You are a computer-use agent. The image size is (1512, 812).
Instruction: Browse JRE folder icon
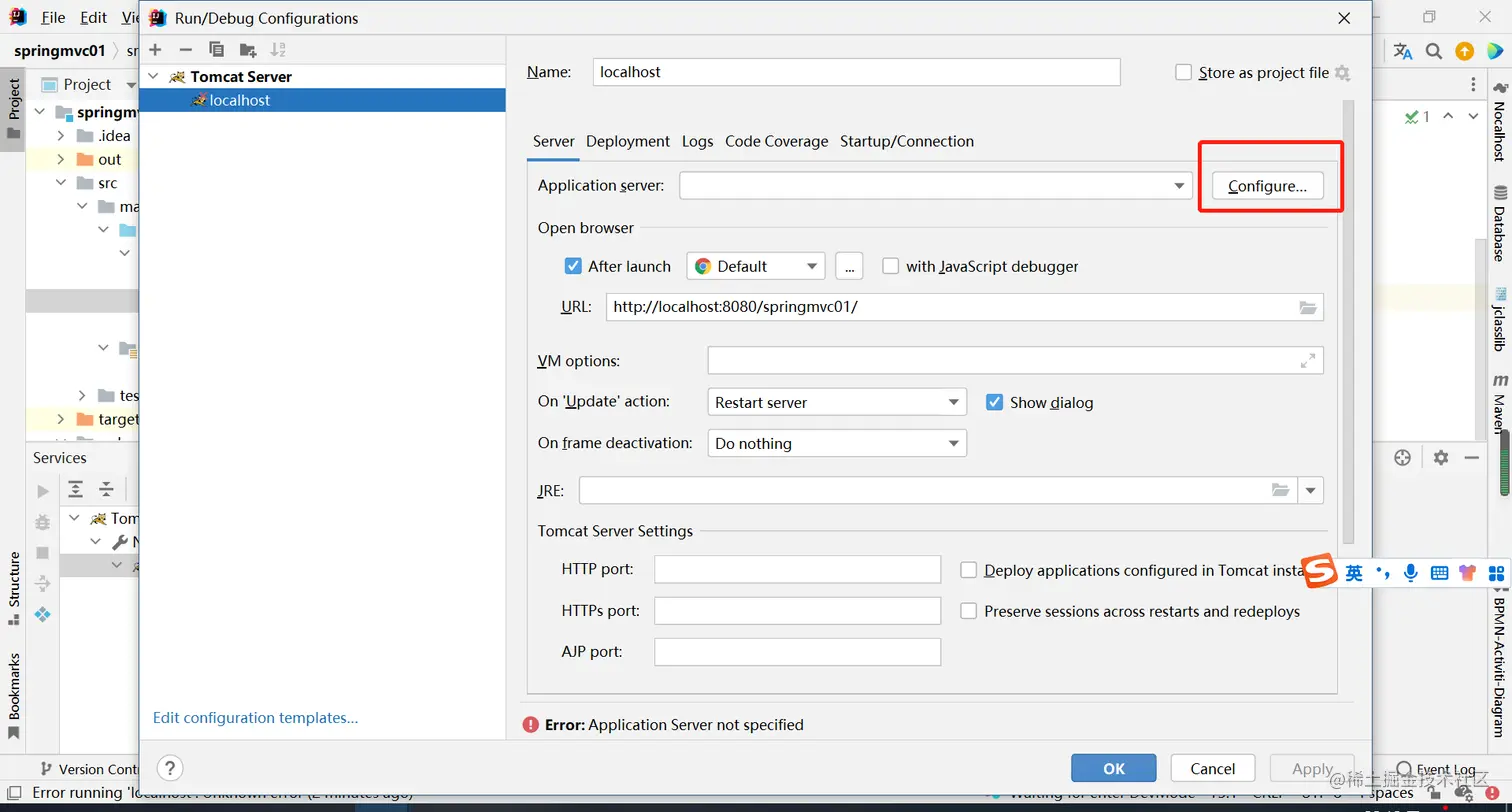(x=1281, y=490)
